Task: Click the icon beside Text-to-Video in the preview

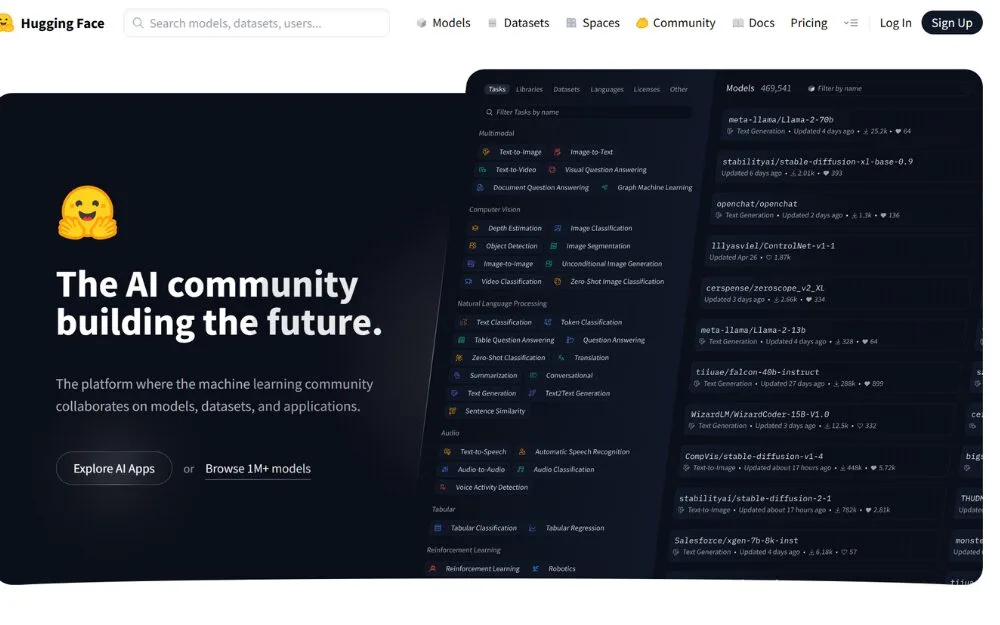Action: 483,170
